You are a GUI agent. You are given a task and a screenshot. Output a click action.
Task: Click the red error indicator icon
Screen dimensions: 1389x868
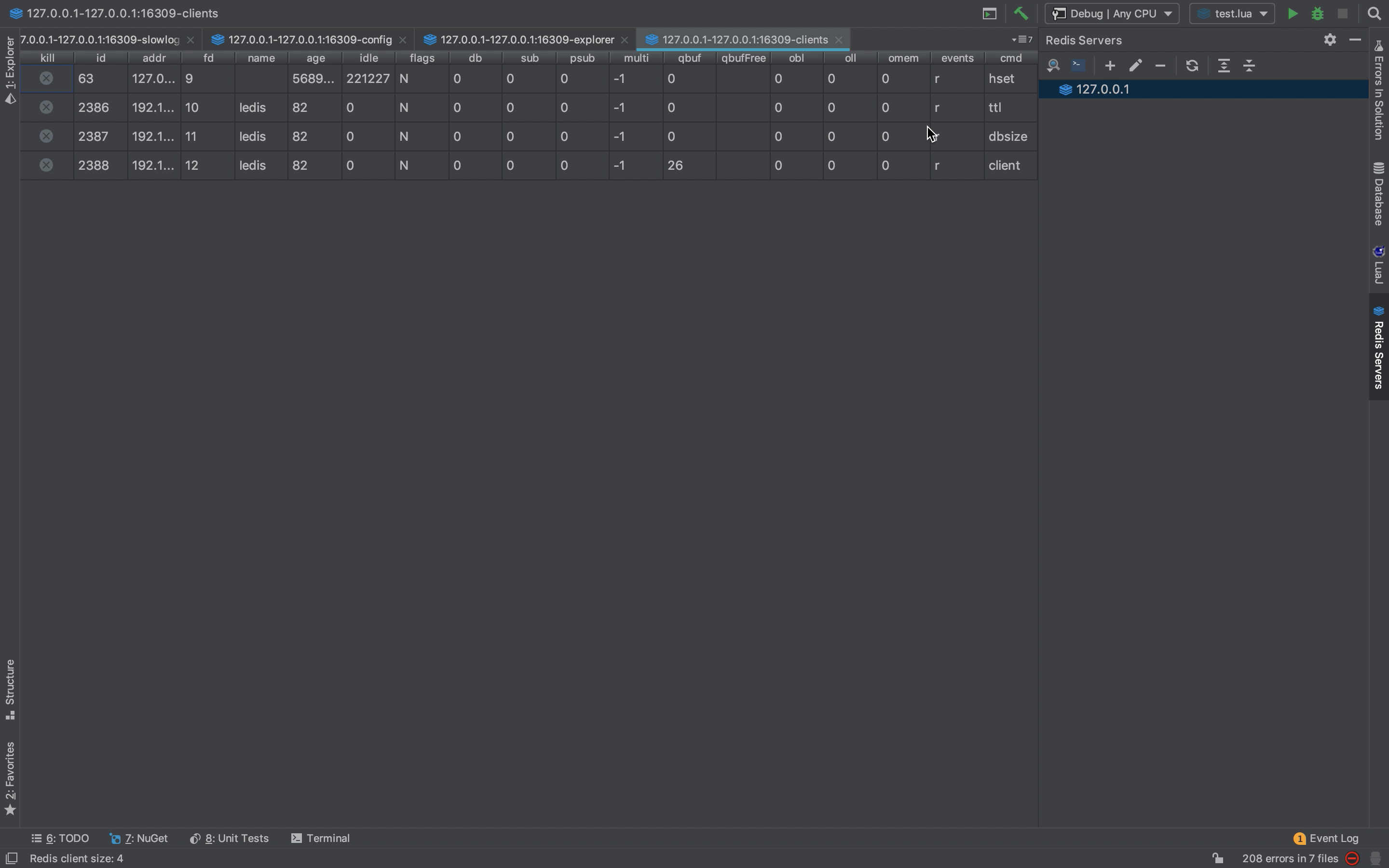click(x=1352, y=858)
